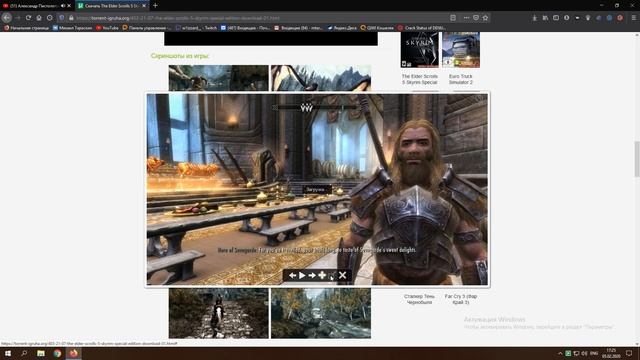This screenshot has height=360, width=640.
Task: Open the Firefox hamburger menu
Action: click(x=633, y=18)
